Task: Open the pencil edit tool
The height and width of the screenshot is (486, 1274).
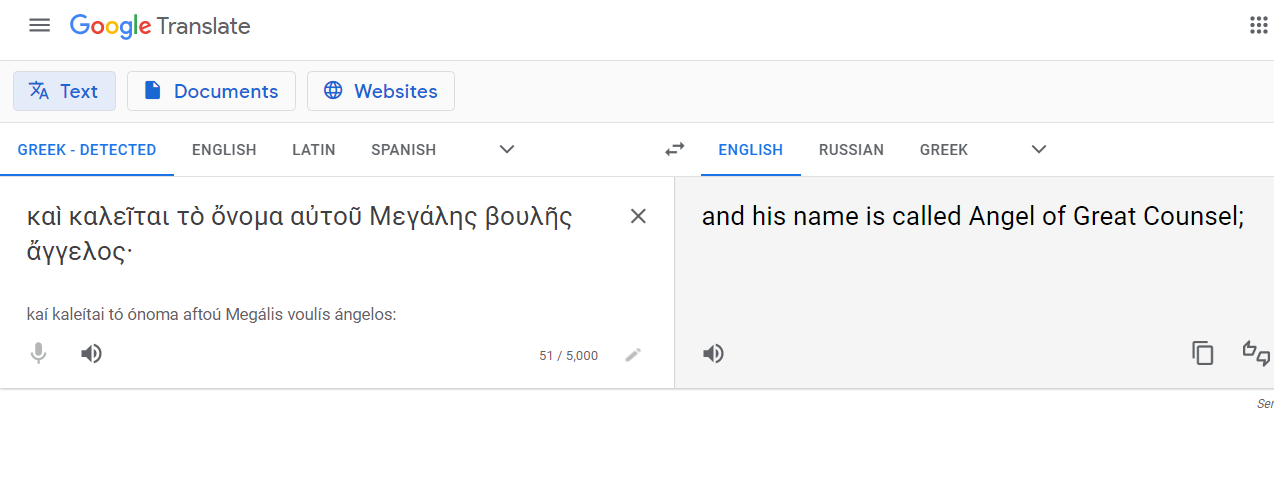Action: coord(633,355)
